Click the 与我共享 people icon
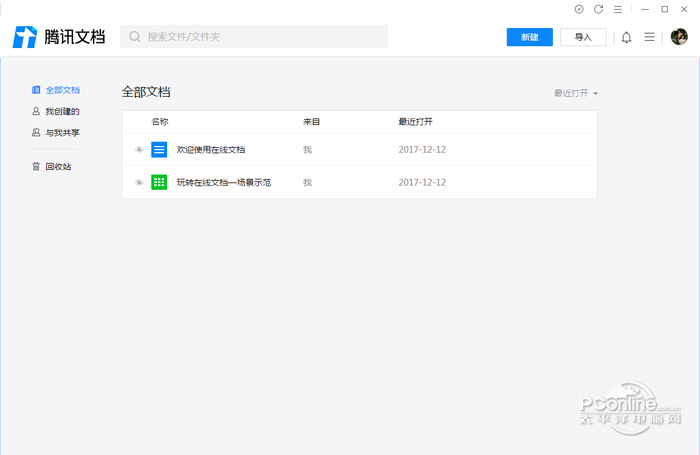This screenshot has width=700, height=455. pyautogui.click(x=36, y=133)
